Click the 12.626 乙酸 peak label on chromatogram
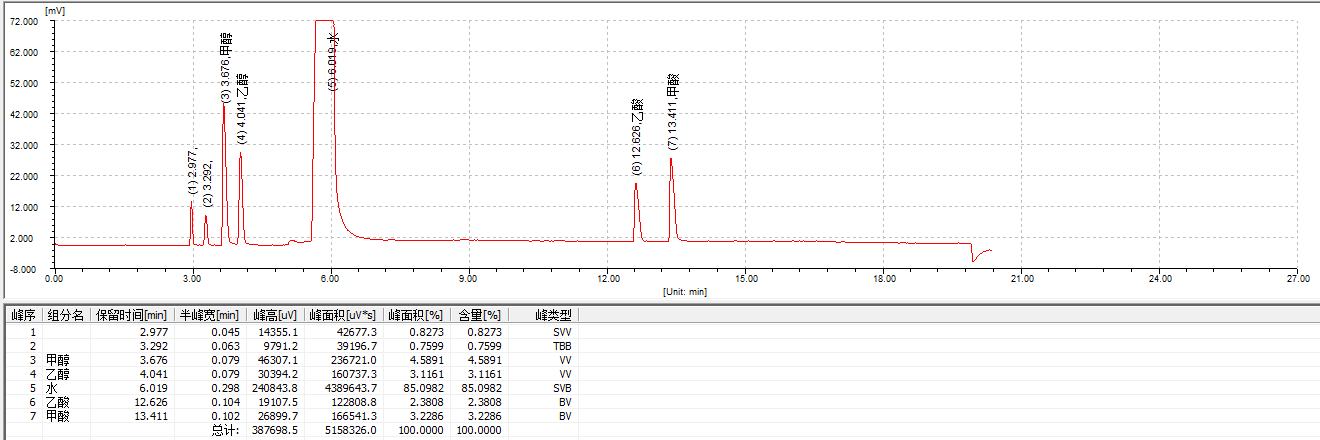Viewport: 1320px width, 440px height. coord(636,137)
